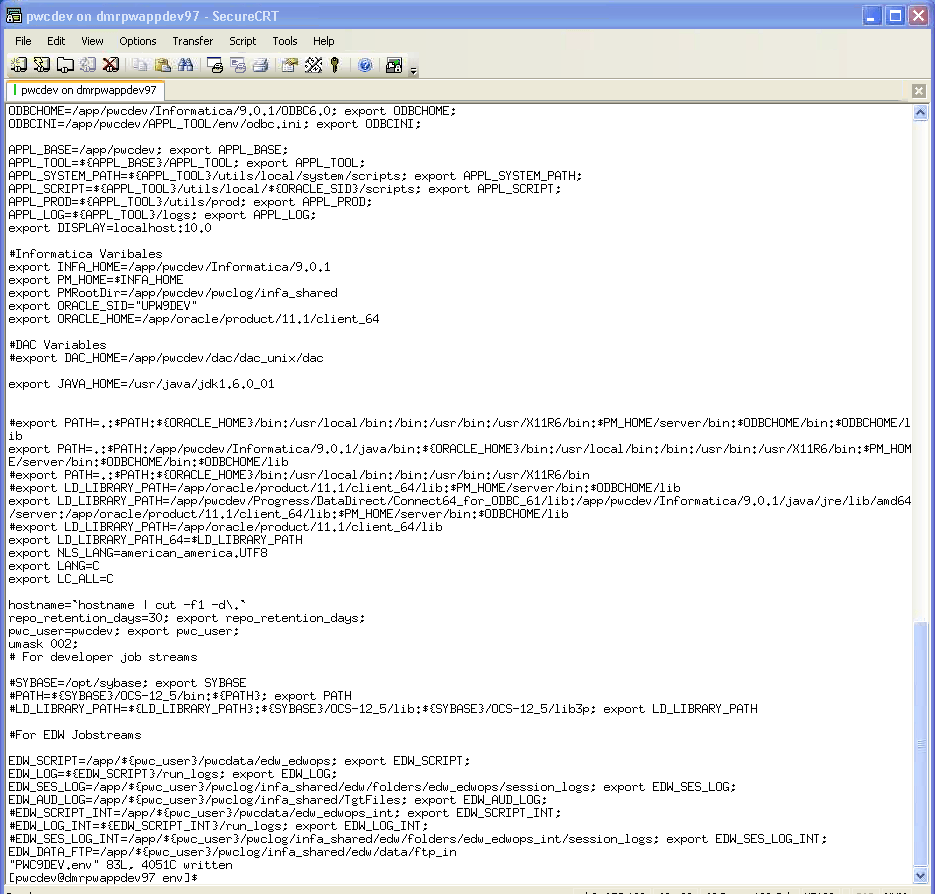
Task: Disconnect the session with the red X icon
Action: 111,65
